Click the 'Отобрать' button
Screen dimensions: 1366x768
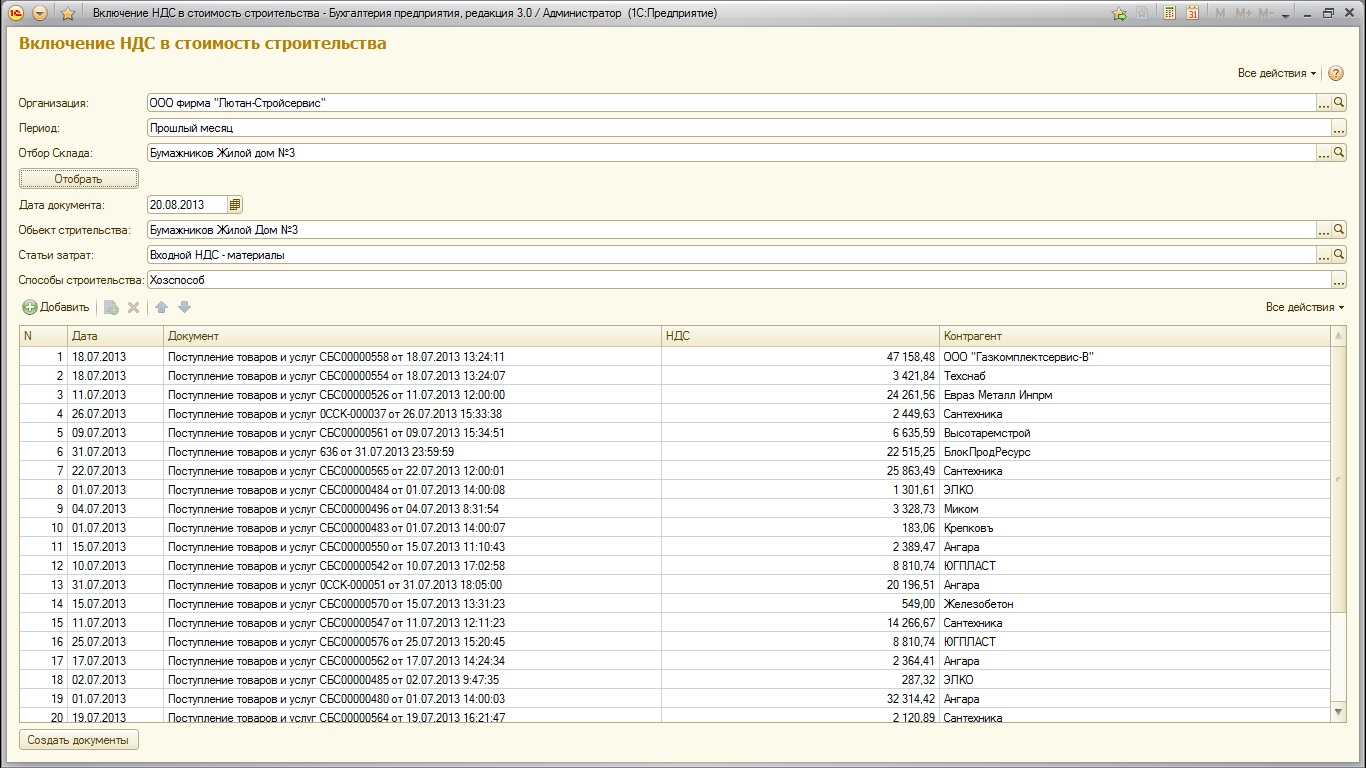click(79, 179)
